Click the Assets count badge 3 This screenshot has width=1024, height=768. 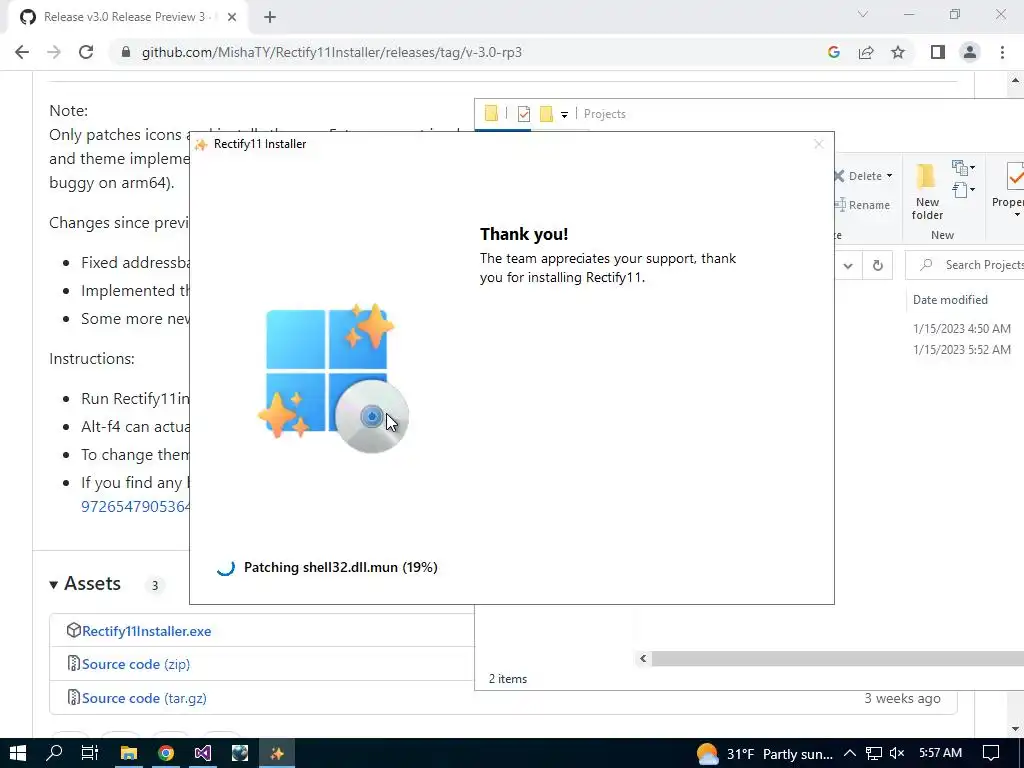(x=155, y=585)
